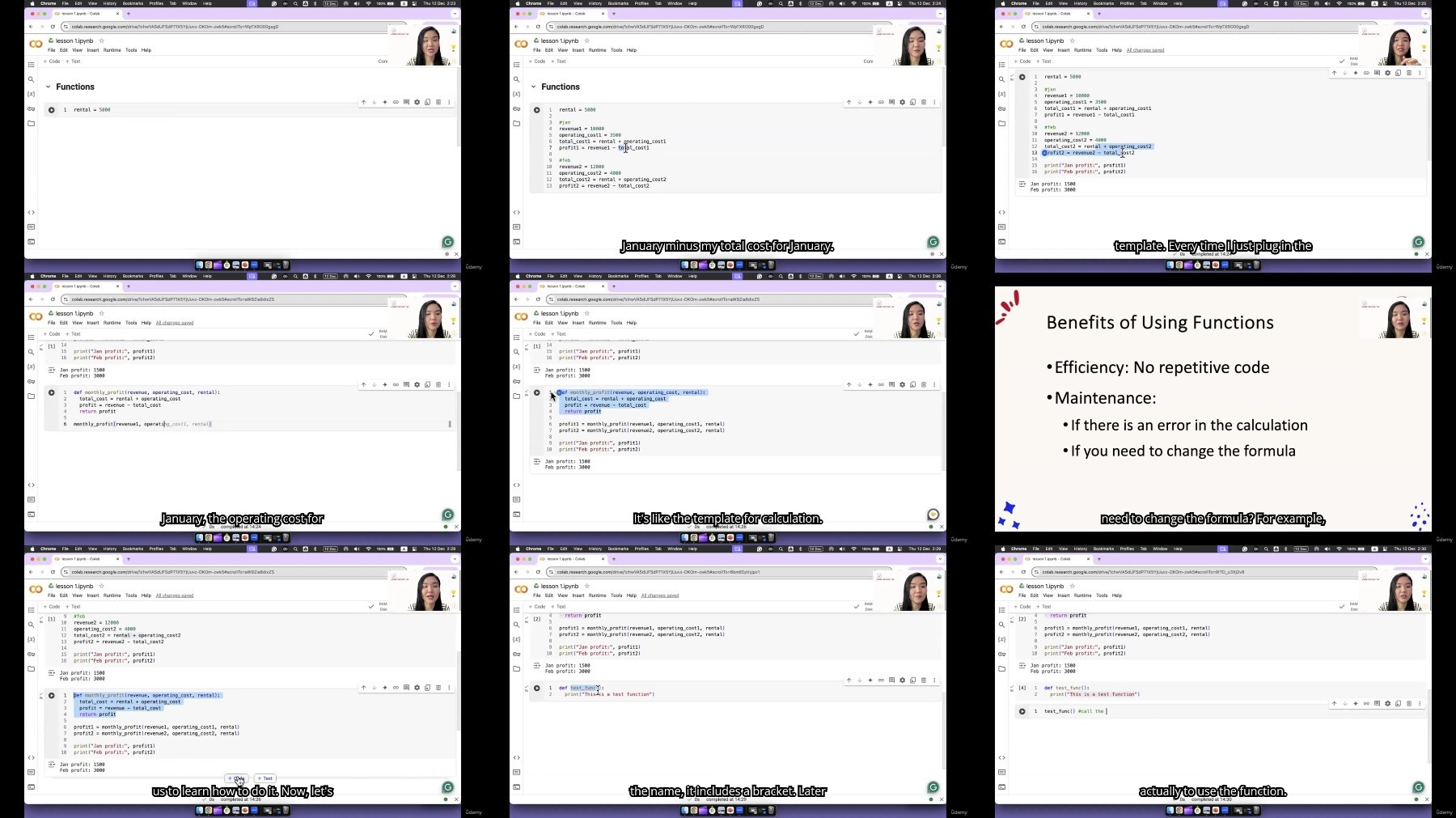Screen dimensions: 1456x818
Task: Close bottom status bar X in "use the function" frame
Action: coord(1427,799)
